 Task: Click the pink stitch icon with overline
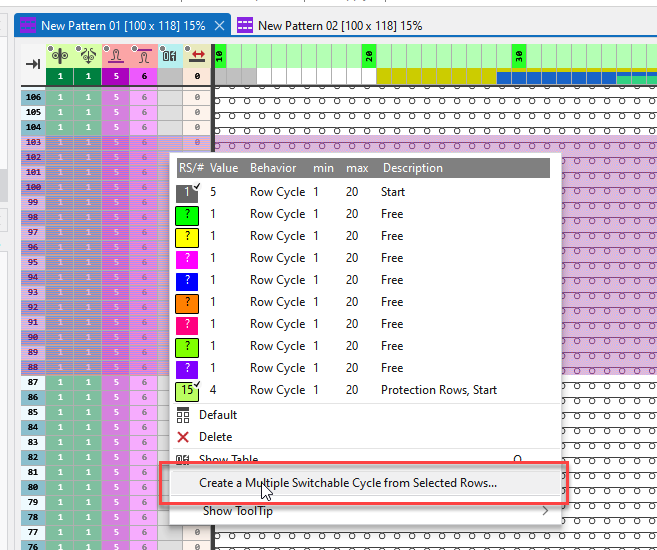tap(143, 56)
